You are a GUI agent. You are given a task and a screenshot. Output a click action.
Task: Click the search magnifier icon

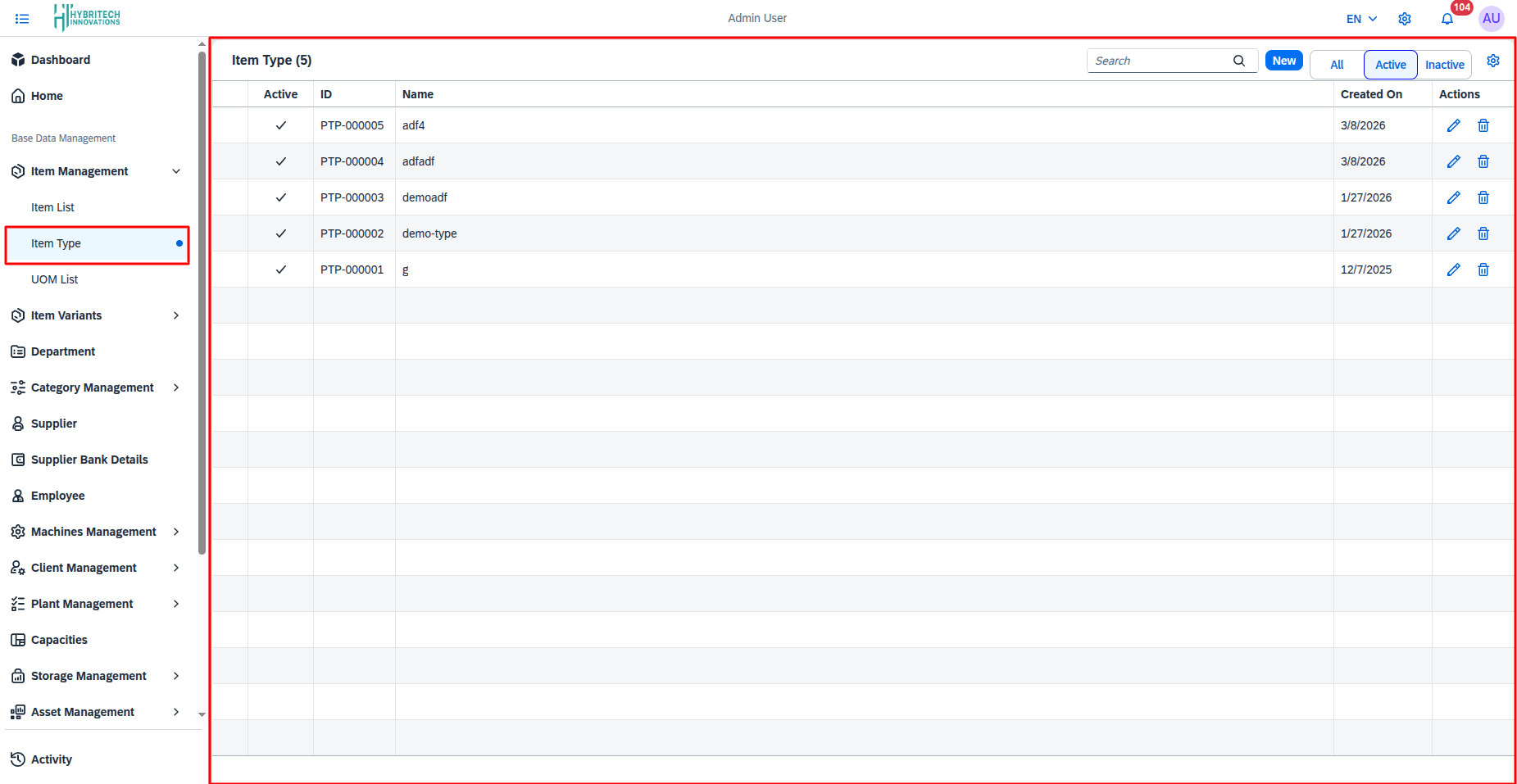click(1238, 61)
